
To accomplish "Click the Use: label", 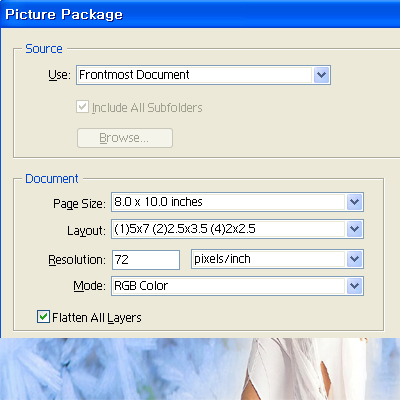I will point(59,75).
